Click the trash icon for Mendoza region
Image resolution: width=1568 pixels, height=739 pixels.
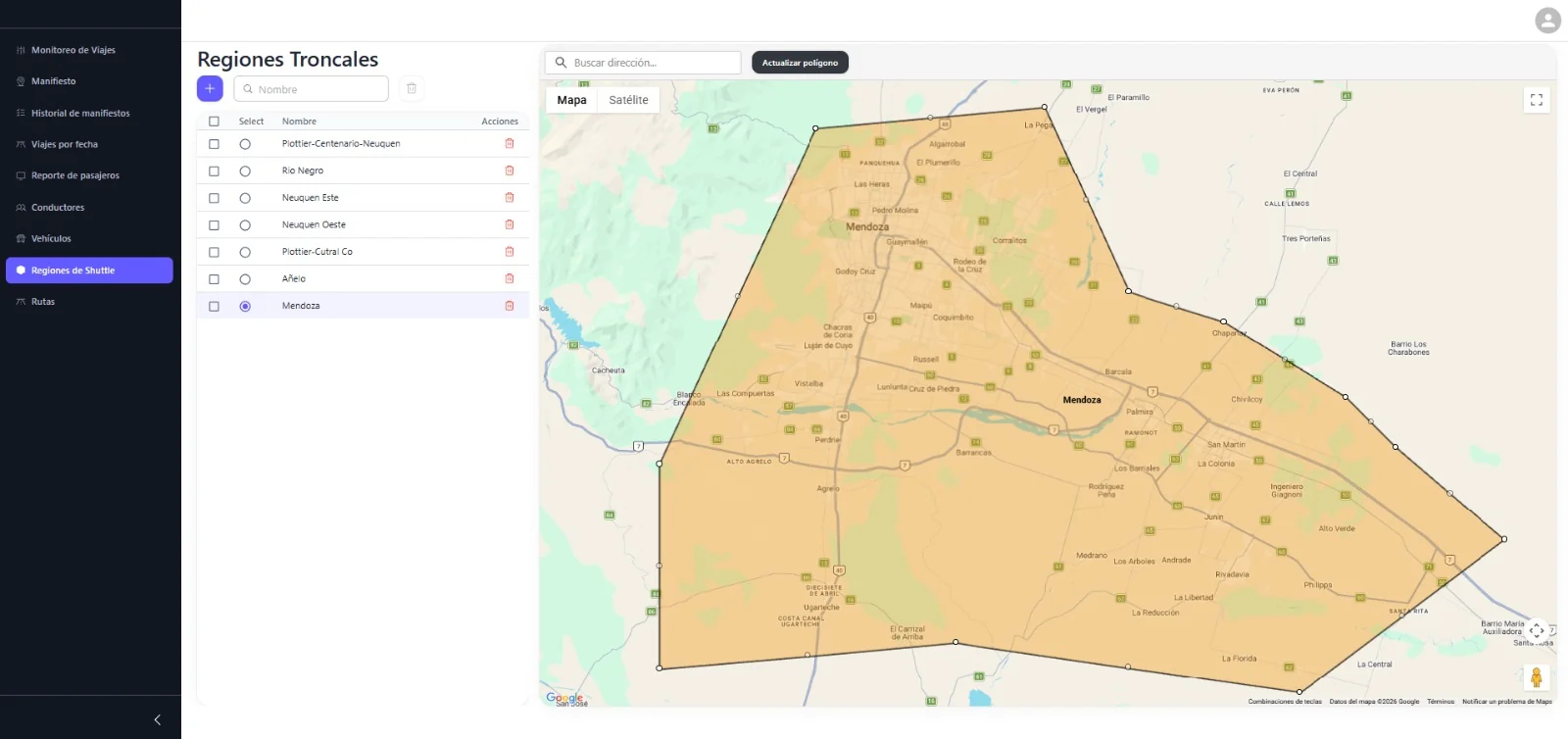pyautogui.click(x=510, y=306)
